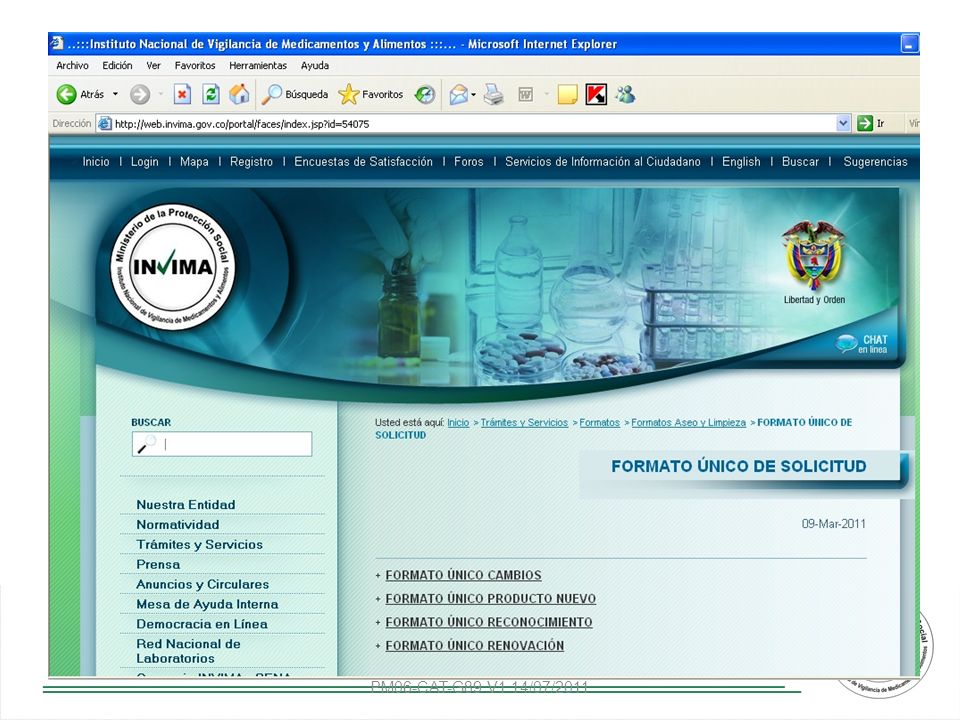
Task: Open the Registro navigation link
Action: [x=251, y=162]
